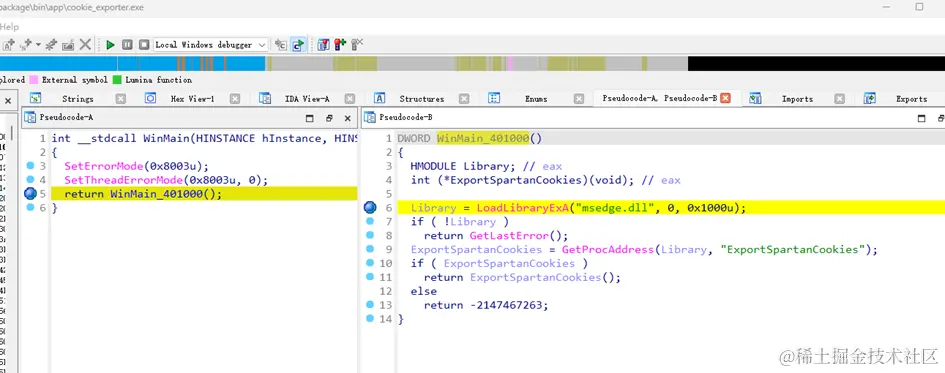The height and width of the screenshot is (373, 945).
Task: Toggle breakpoint on if ( ExportSpartanCookies ) line 10
Action: [370, 263]
